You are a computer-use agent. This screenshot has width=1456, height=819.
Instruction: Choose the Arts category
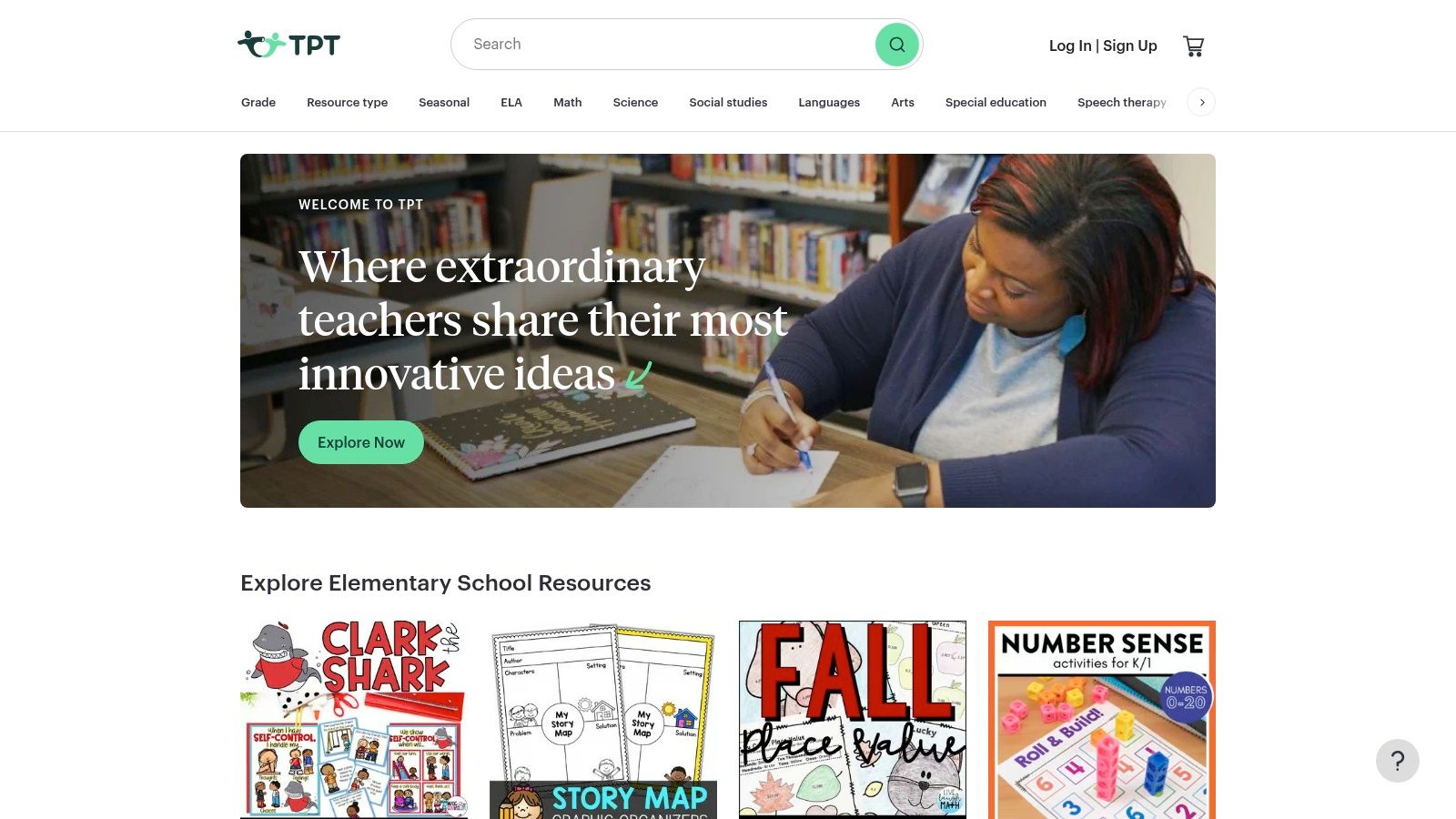903,102
